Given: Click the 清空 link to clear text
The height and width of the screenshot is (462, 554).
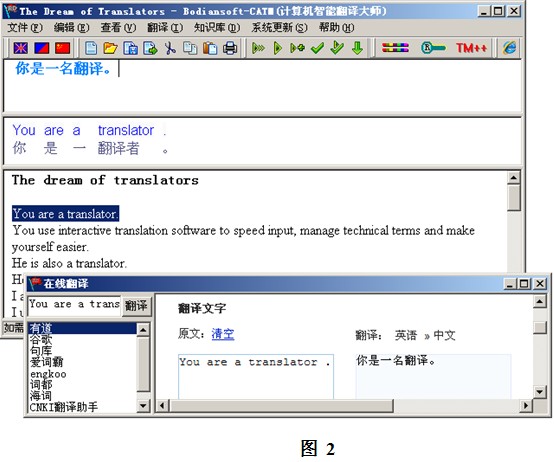Looking at the screenshot, I should tap(223, 333).
